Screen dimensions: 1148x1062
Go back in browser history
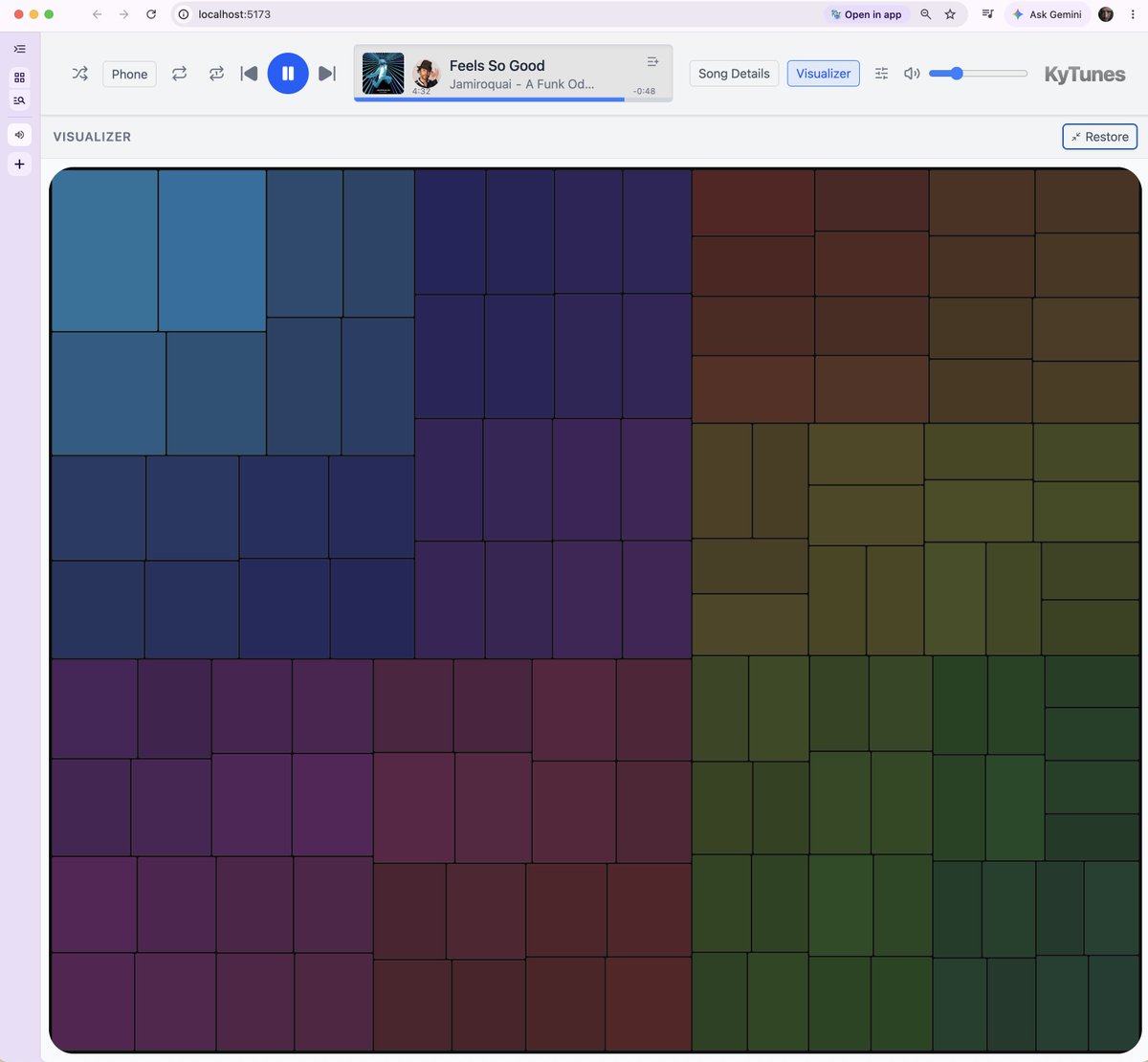(x=97, y=14)
